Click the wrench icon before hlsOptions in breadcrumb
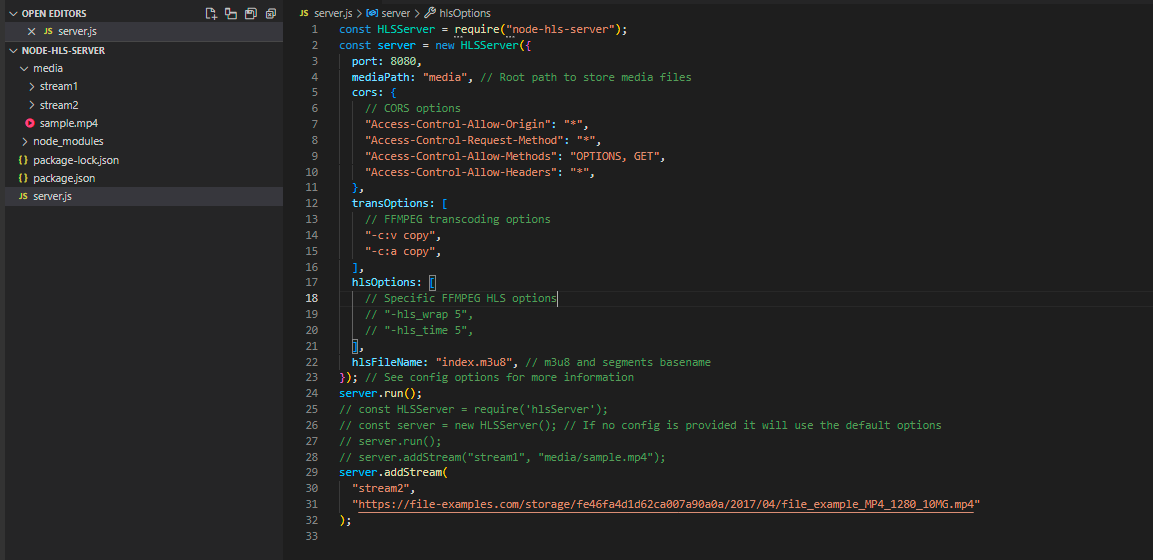1153x560 pixels. tap(430, 13)
